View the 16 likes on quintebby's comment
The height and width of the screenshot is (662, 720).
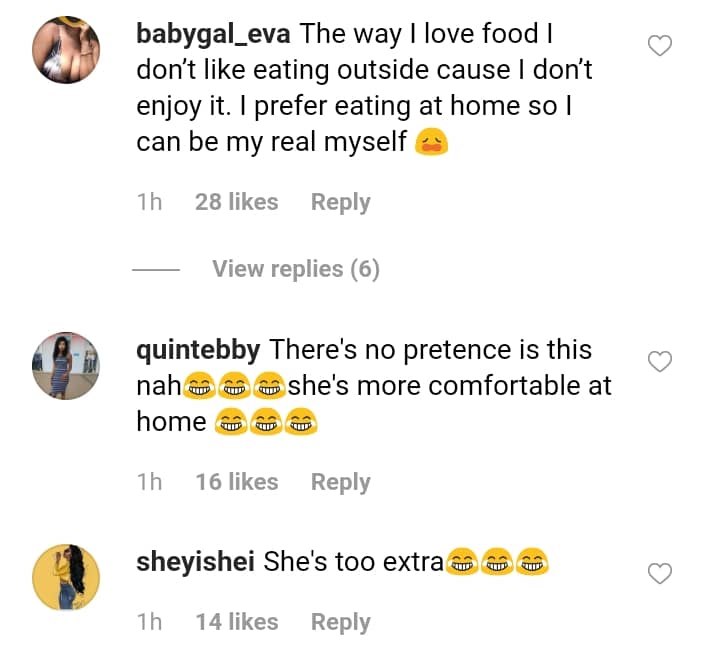[236, 482]
